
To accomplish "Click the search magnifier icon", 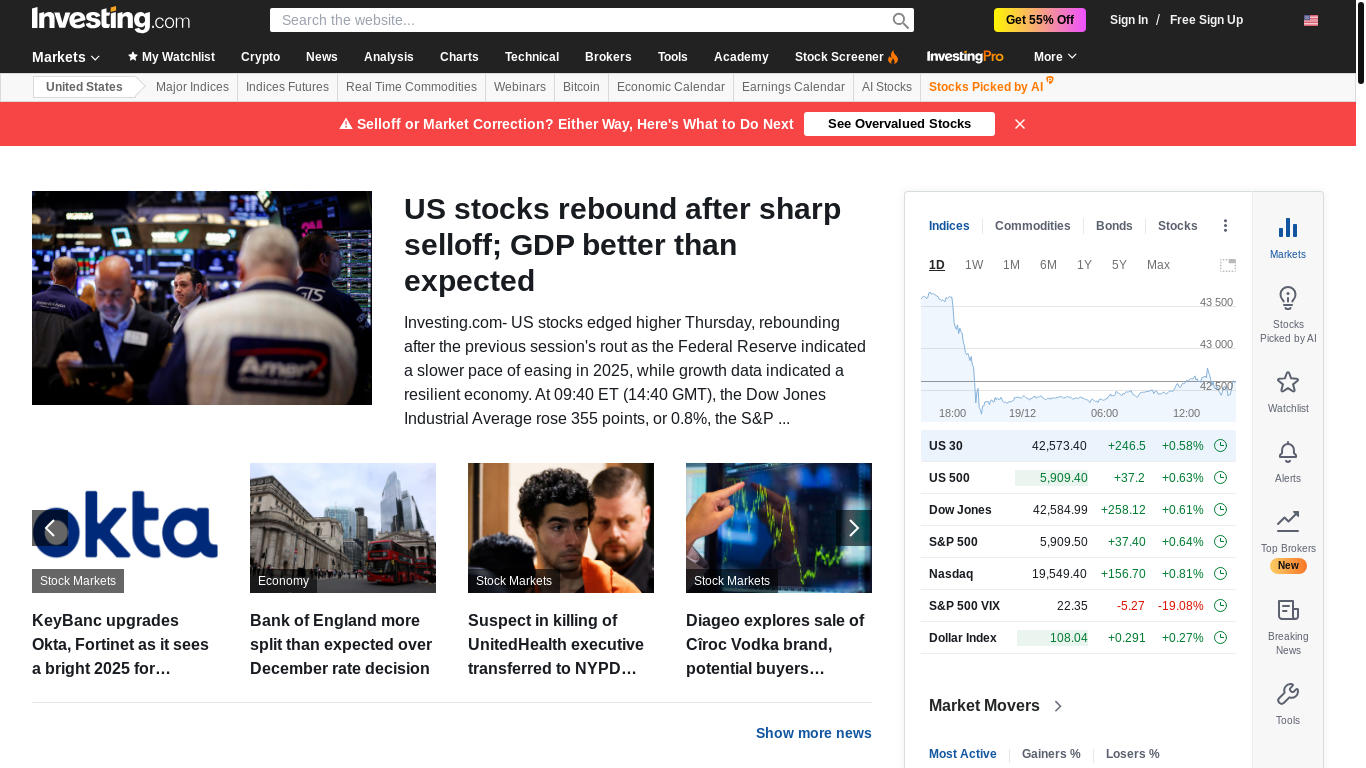I will 901,20.
